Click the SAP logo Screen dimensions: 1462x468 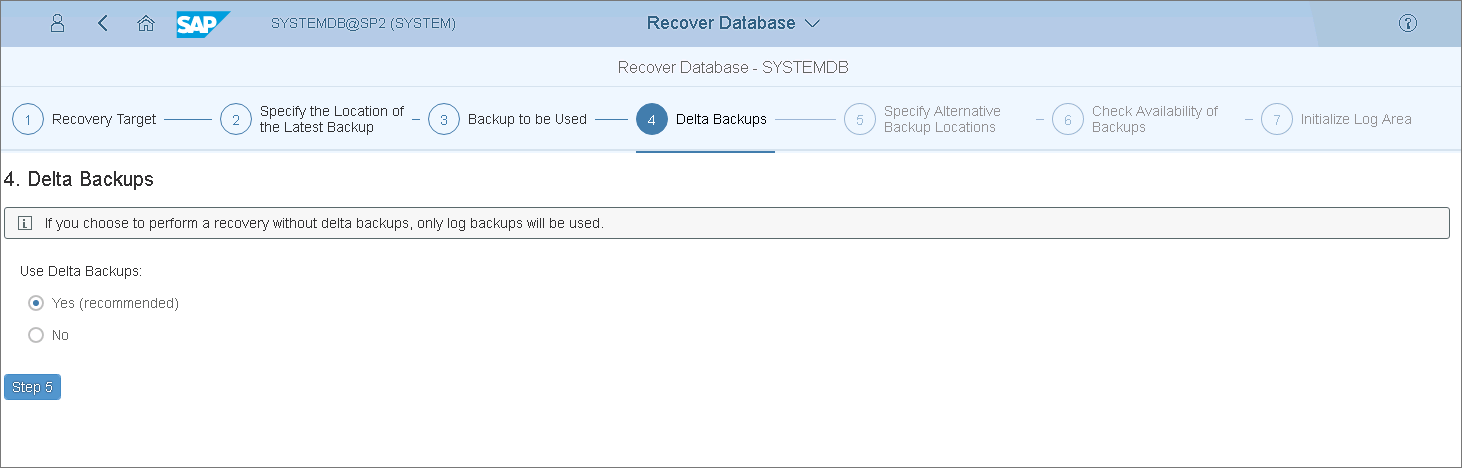(x=203, y=23)
